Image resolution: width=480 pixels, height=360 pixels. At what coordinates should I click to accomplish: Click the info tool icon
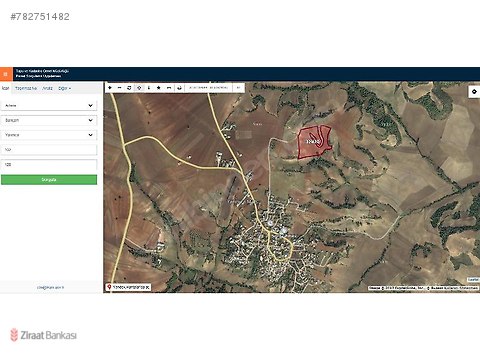point(149,88)
